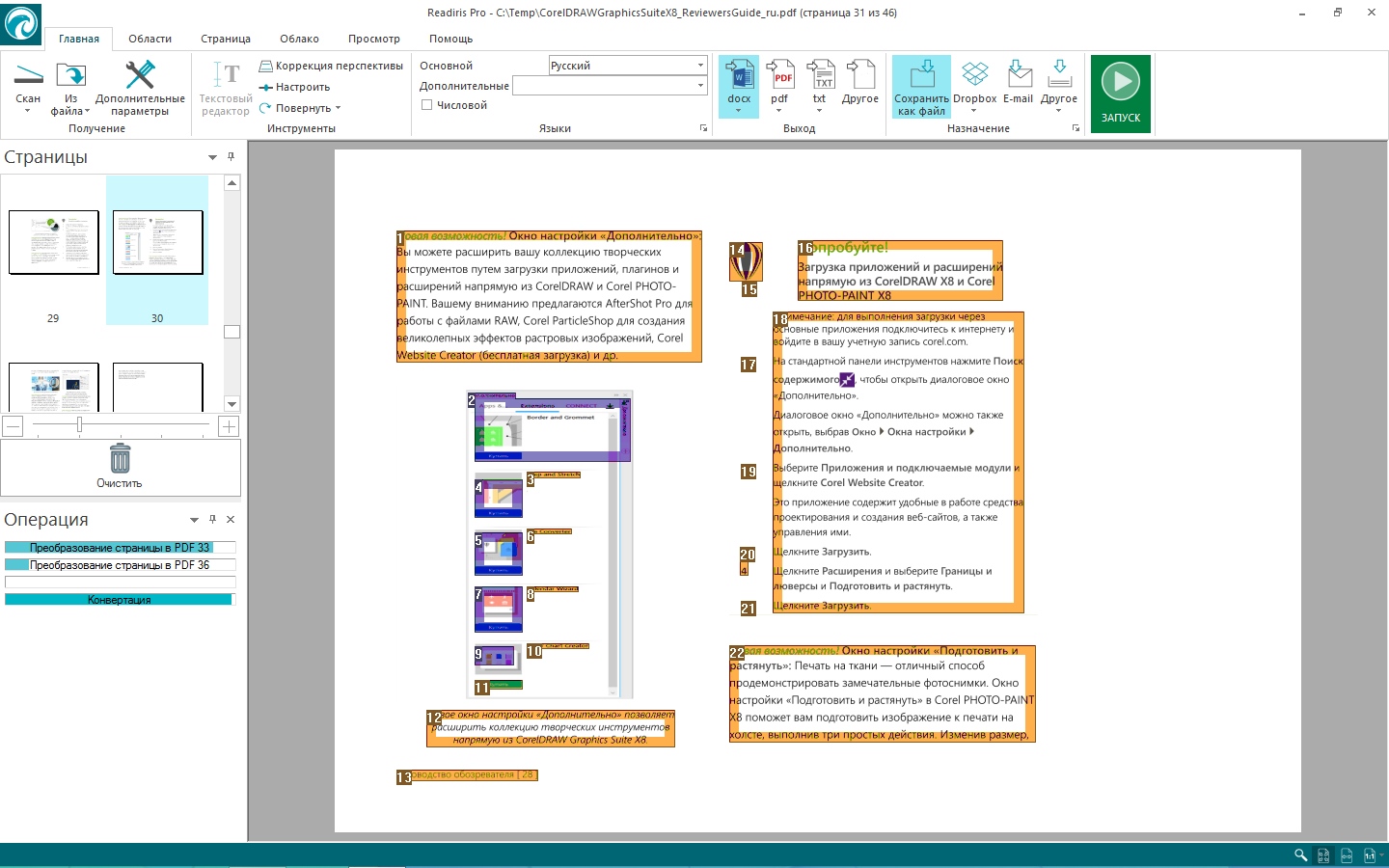
Task: Switch to the Просмотр tab
Action: coord(374,39)
